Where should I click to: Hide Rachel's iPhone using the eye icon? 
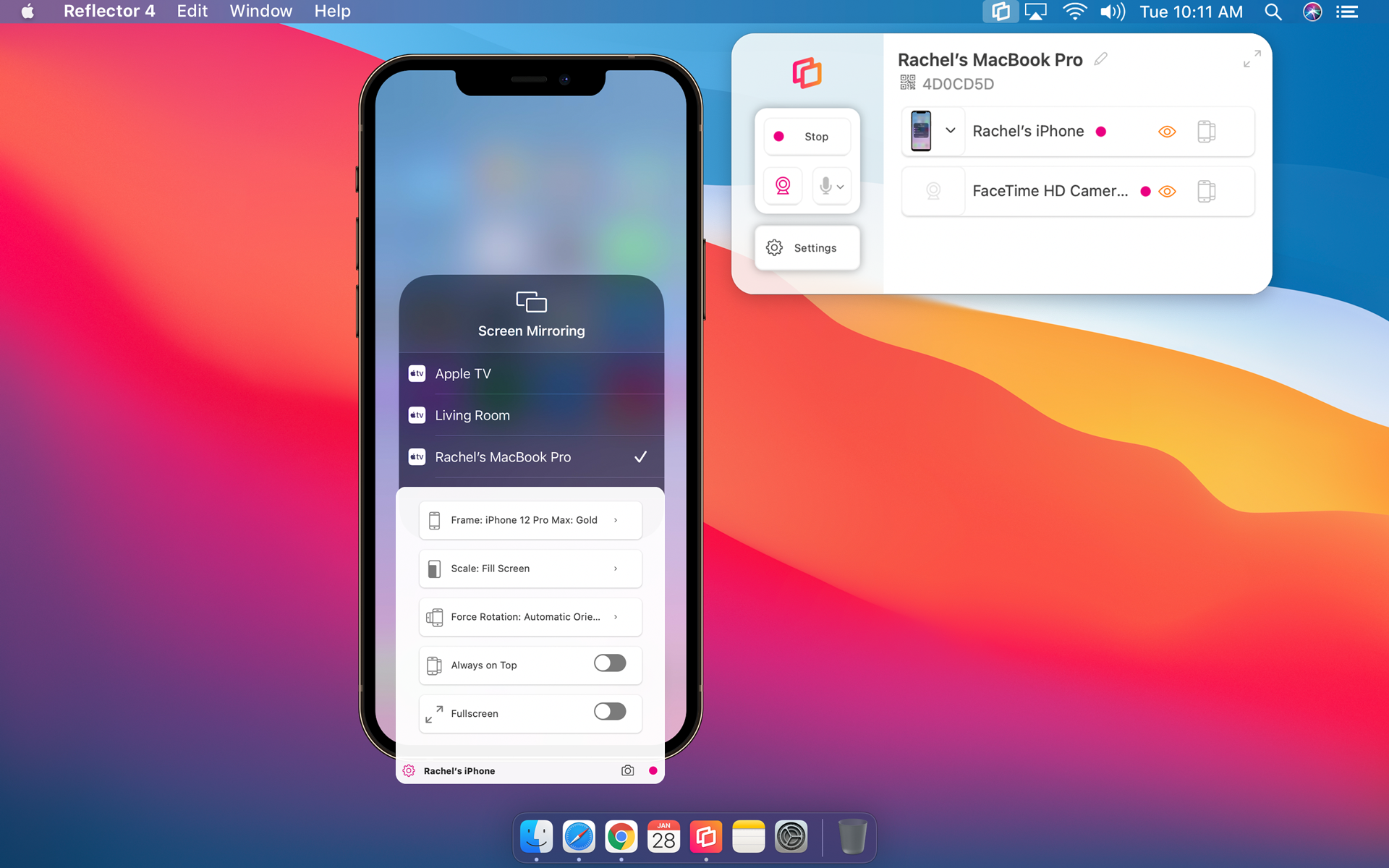(1167, 132)
